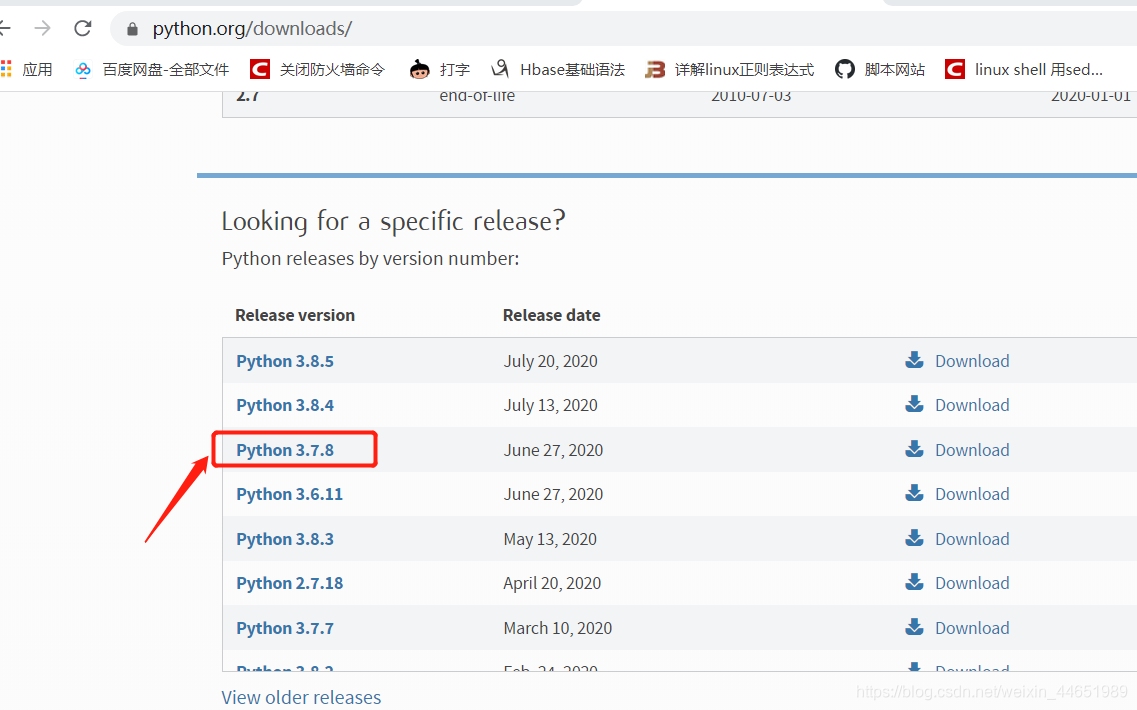1137x710 pixels.
Task: Click Download link for Python 3.8.4
Action: click(x=972, y=405)
